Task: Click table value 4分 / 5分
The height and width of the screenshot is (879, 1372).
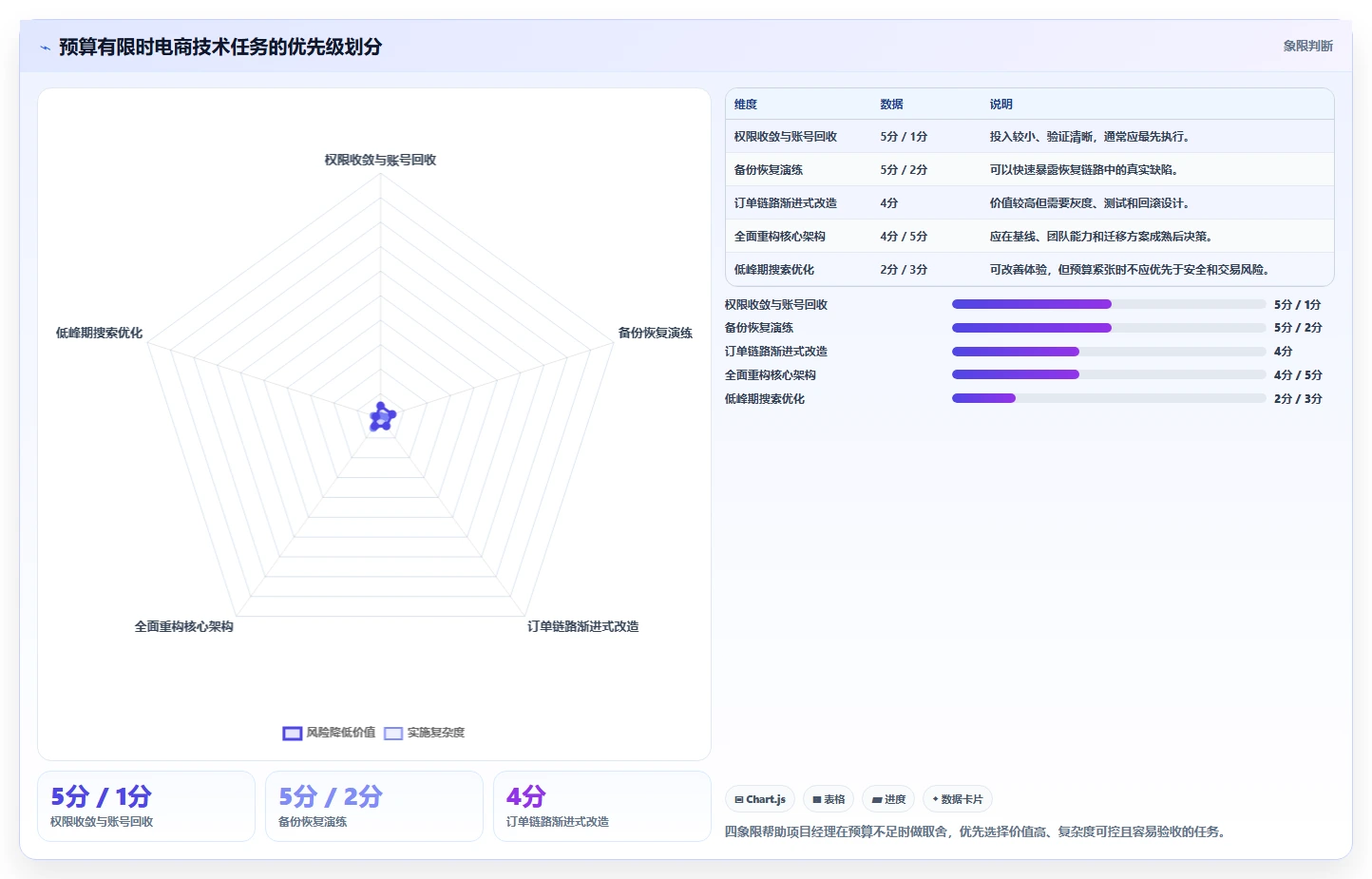Action: (904, 237)
